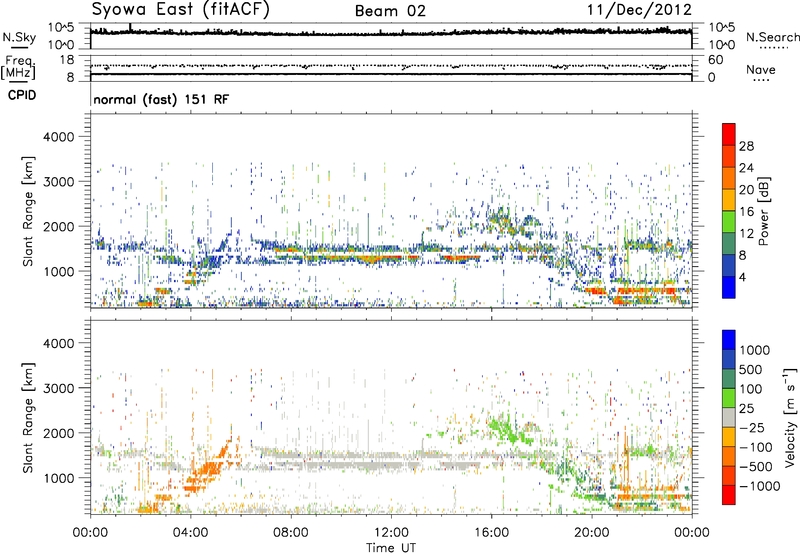Select the 'Velocity [m s-1]' colorbar title
The height and width of the screenshot is (554, 800).
coord(790,417)
